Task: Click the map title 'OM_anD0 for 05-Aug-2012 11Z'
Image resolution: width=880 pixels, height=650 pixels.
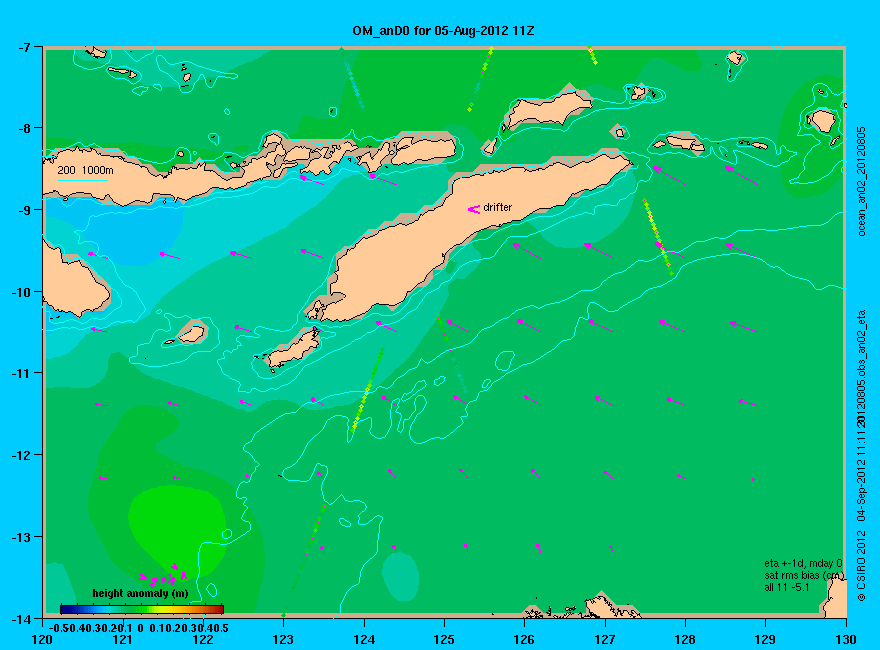Action: pos(443,31)
